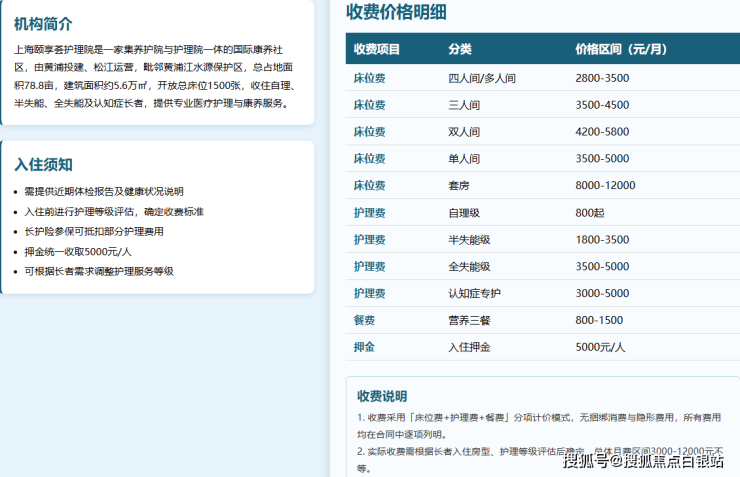
Task: Click bullet 入住前进行护理等级评估
Action: point(114,212)
